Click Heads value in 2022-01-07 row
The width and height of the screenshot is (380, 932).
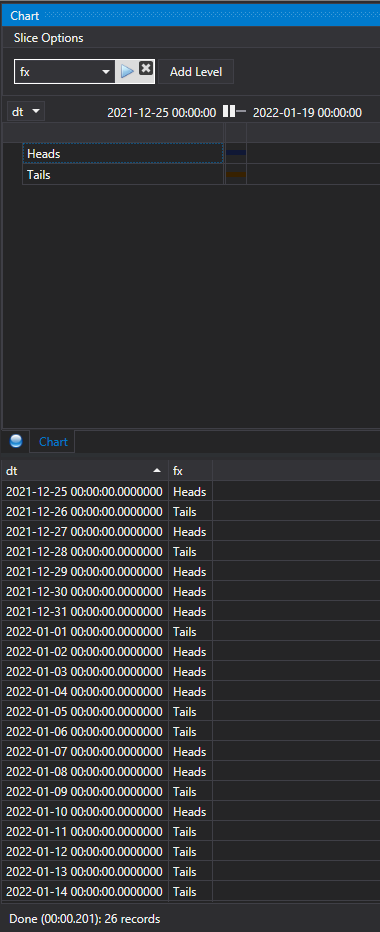coord(190,751)
